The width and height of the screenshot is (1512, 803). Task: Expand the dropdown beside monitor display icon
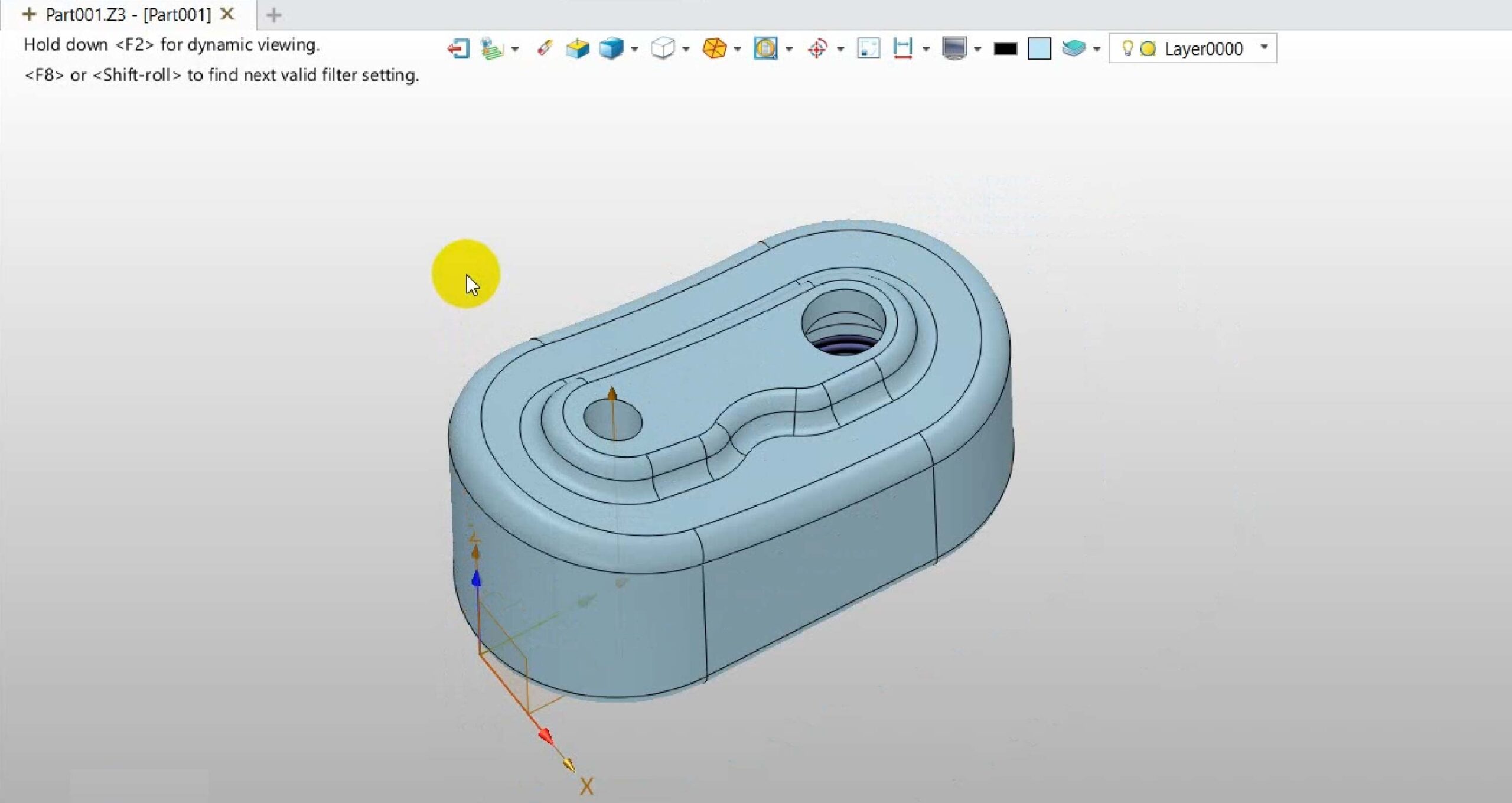click(977, 49)
